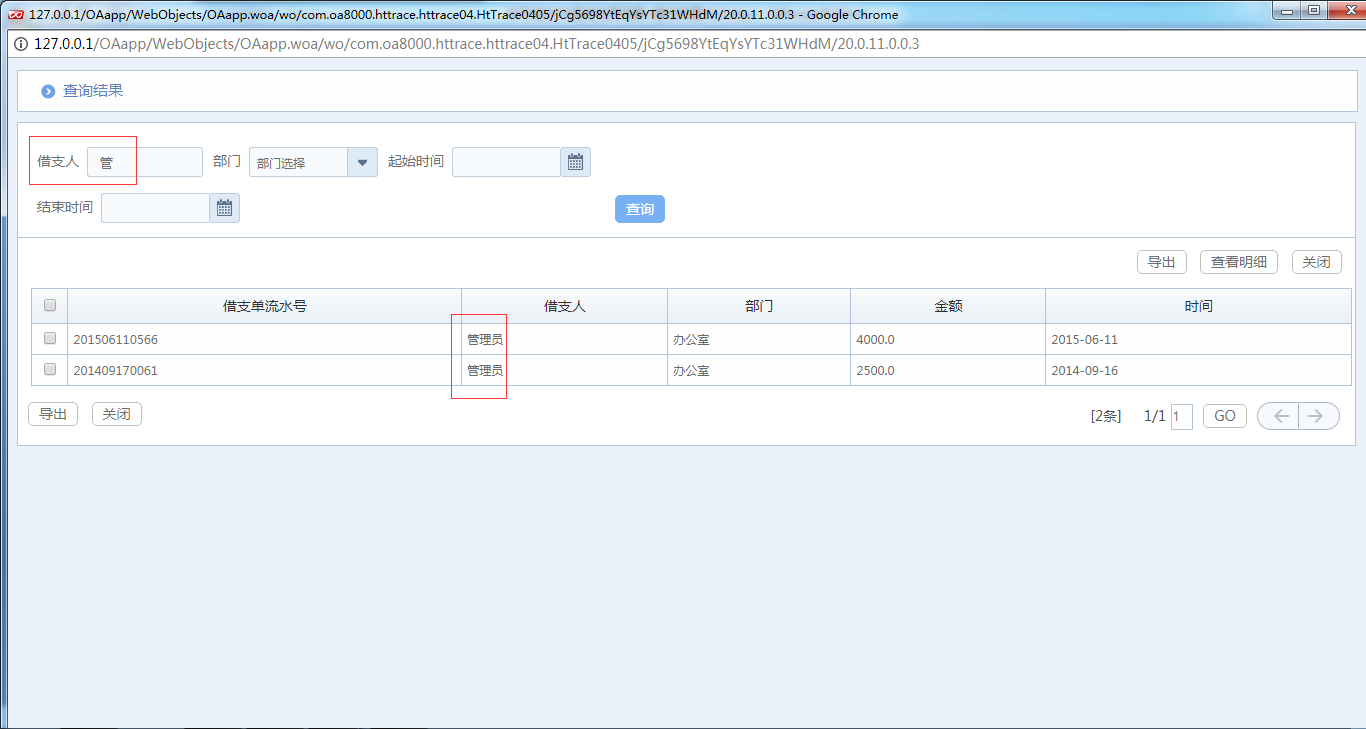This screenshot has height=729, width=1366.
Task: Click the site info icon in address bar
Action: (21, 45)
